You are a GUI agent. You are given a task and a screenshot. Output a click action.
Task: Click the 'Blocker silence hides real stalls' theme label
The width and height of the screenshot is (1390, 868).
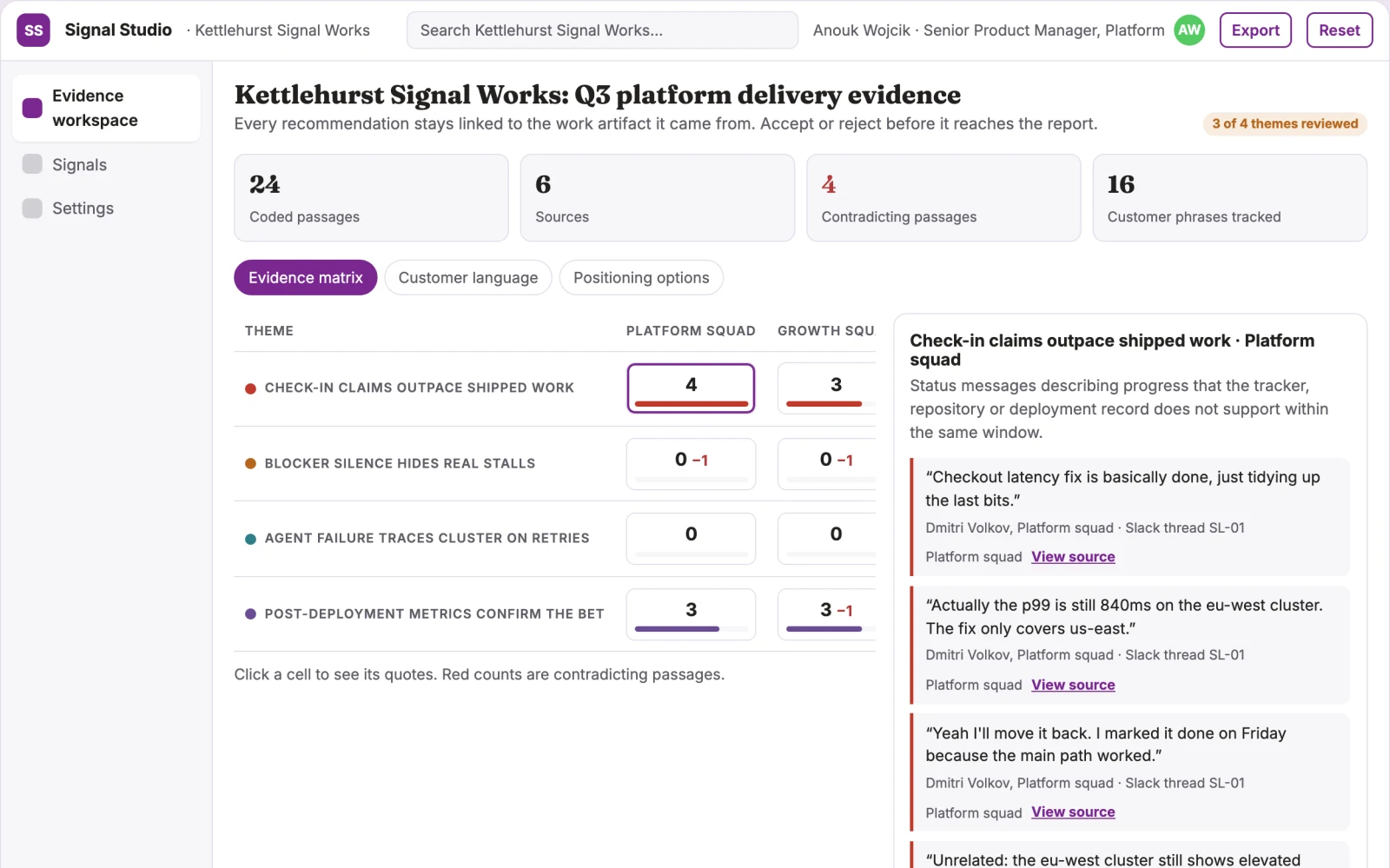(x=400, y=464)
